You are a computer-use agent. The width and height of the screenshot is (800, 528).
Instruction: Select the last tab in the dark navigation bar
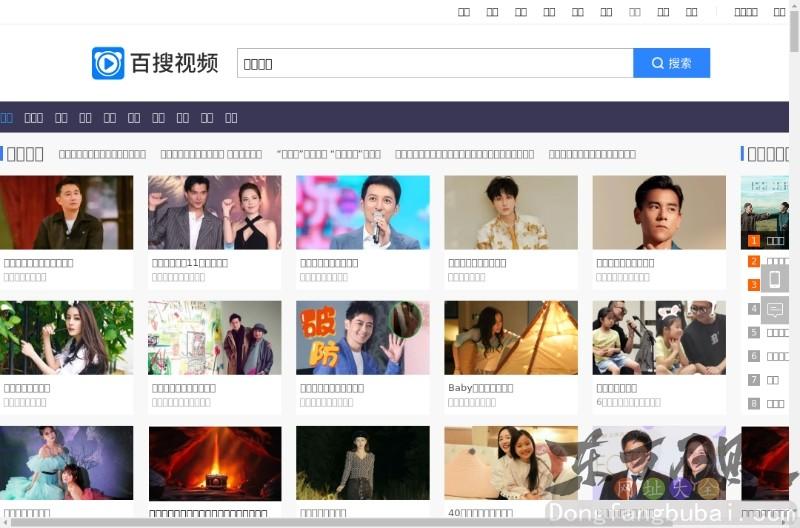(x=231, y=117)
